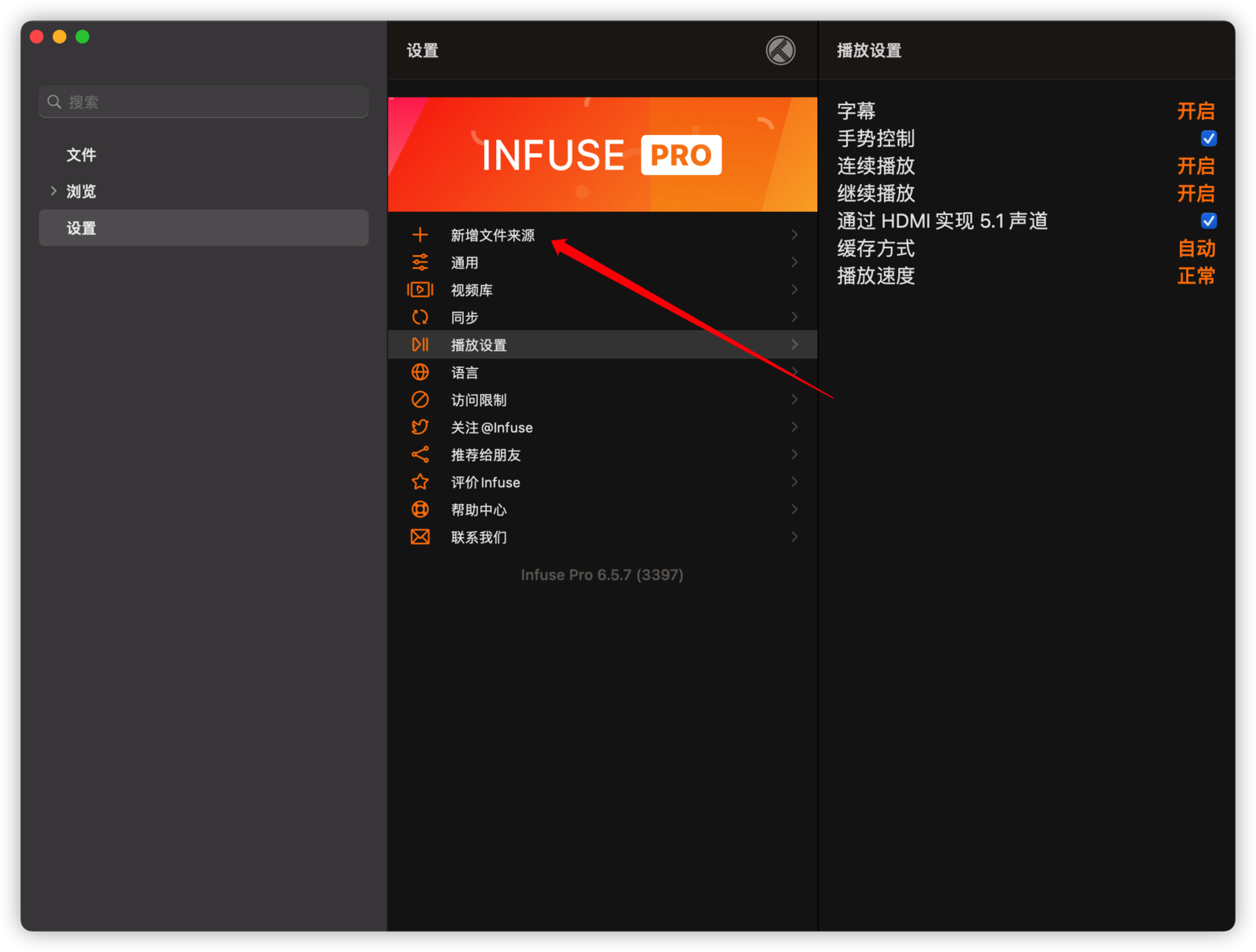The height and width of the screenshot is (952, 1256).
Task: Open the 新增文件来源 menu item
Action: tap(602, 235)
